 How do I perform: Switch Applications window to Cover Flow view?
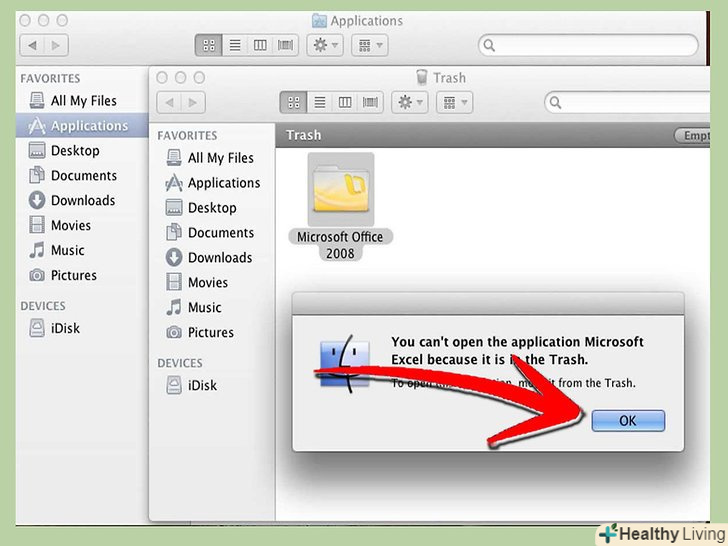[286, 45]
